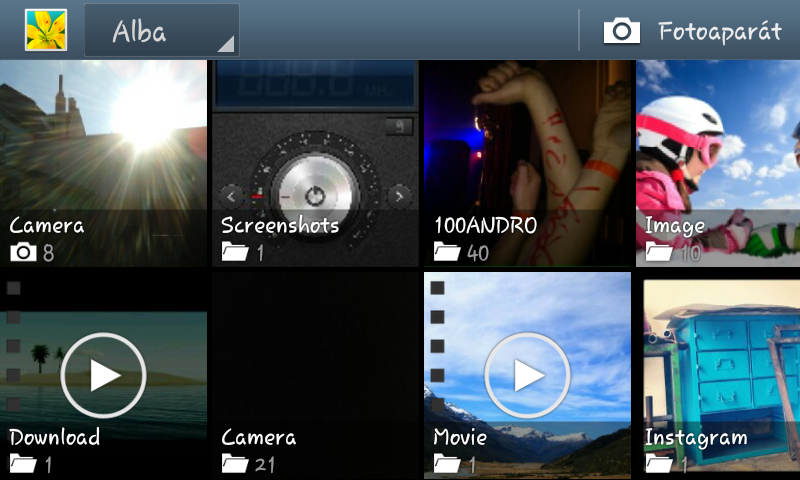The width and height of the screenshot is (800, 480).
Task: Click the dropdown triangle beside Alba
Action: pos(226,44)
